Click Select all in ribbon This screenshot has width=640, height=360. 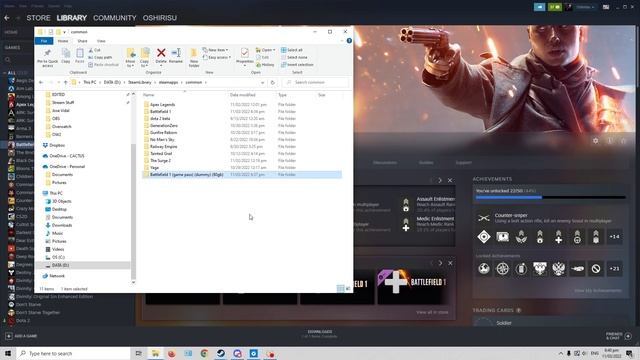pyautogui.click(x=292, y=50)
